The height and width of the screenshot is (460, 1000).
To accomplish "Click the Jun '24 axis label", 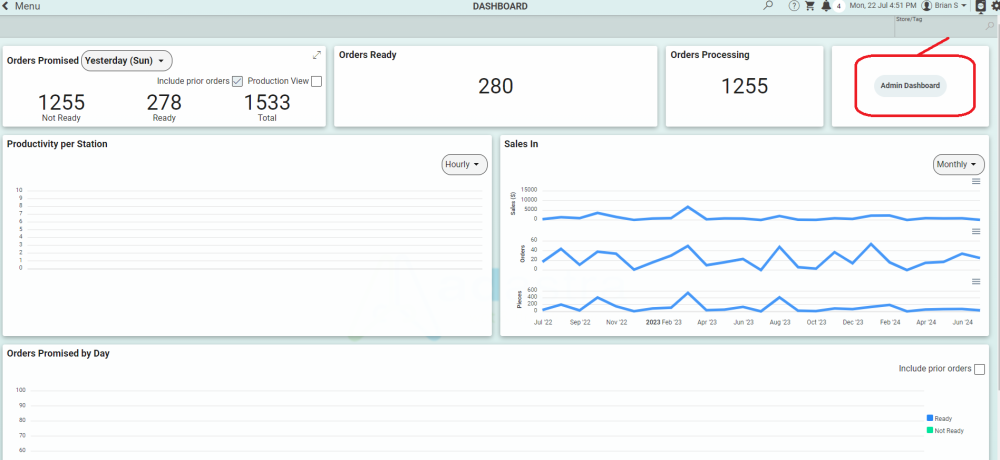I will [x=962, y=323].
